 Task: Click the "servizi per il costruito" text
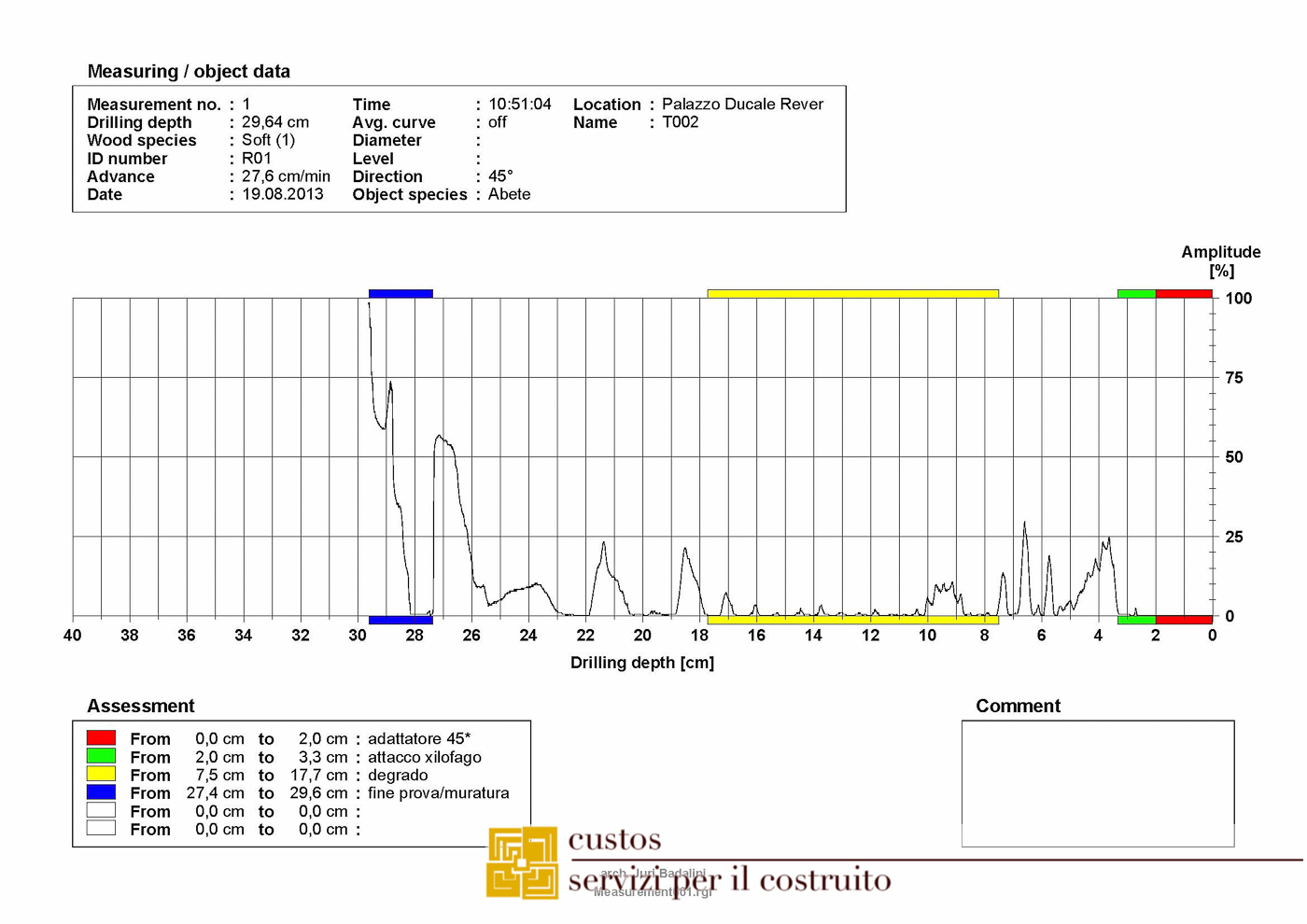[x=729, y=880]
